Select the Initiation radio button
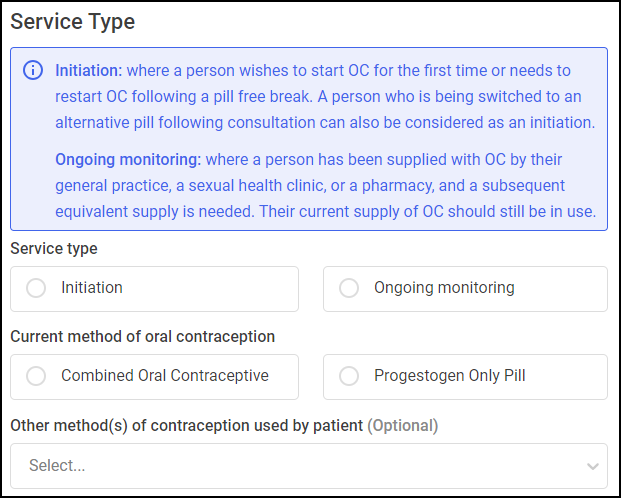This screenshot has height=498, width=621. pos(36,288)
